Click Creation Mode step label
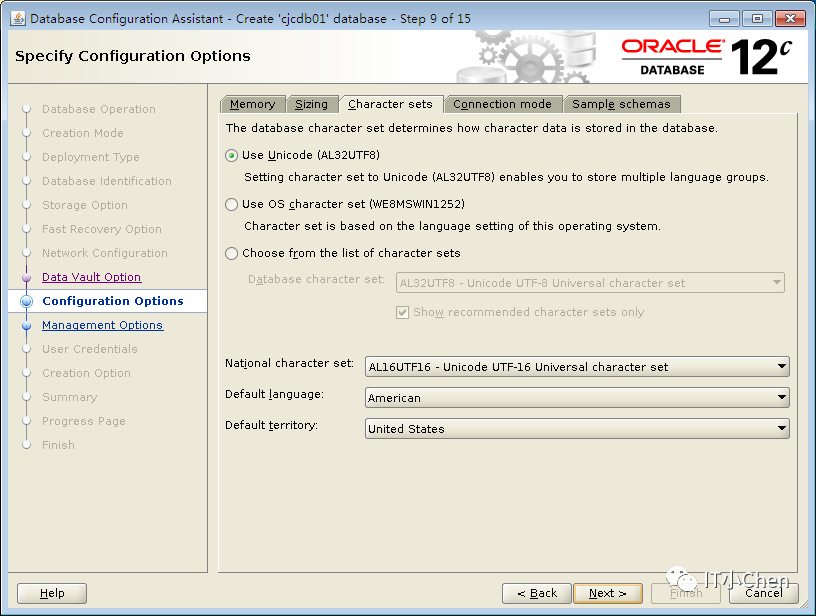Screen dimensions: 816x616 tap(83, 133)
